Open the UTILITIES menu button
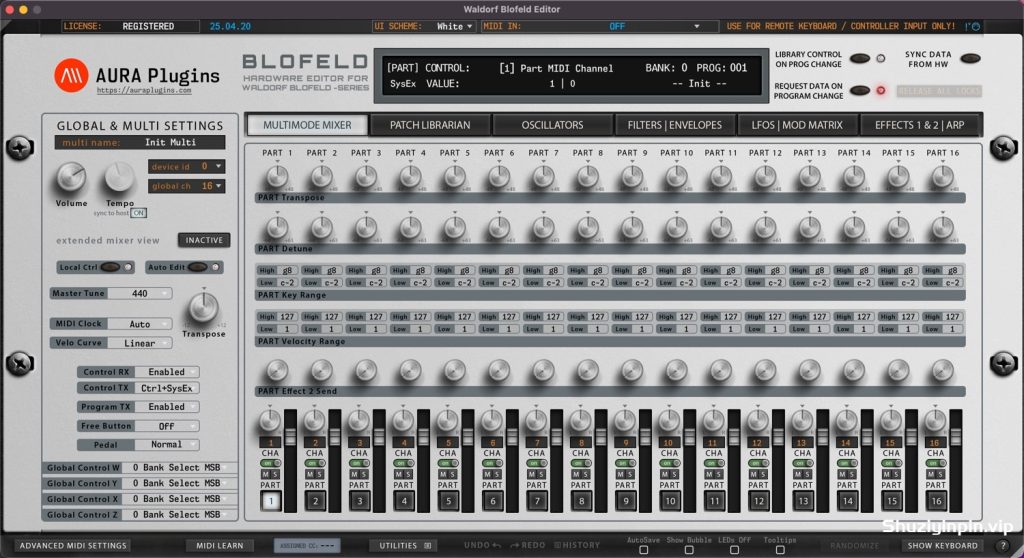This screenshot has width=1024, height=558. coord(402,546)
